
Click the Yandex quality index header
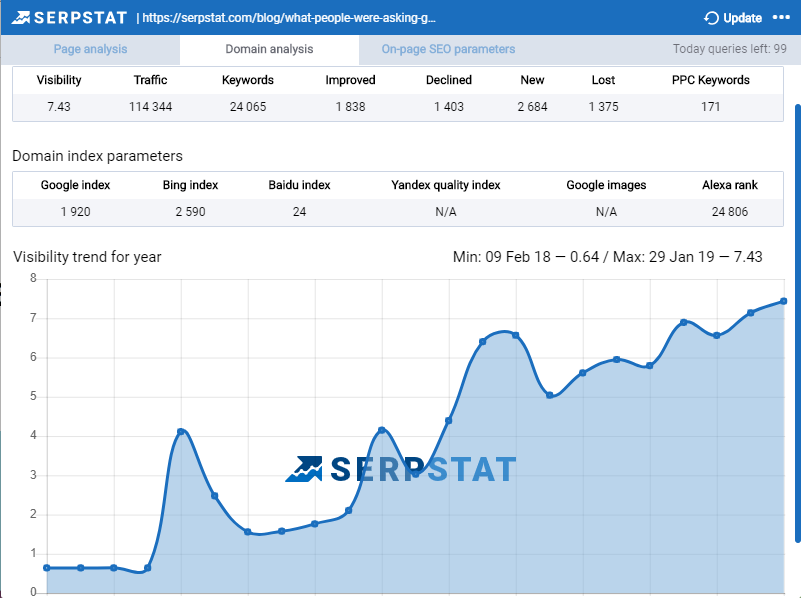coord(445,185)
